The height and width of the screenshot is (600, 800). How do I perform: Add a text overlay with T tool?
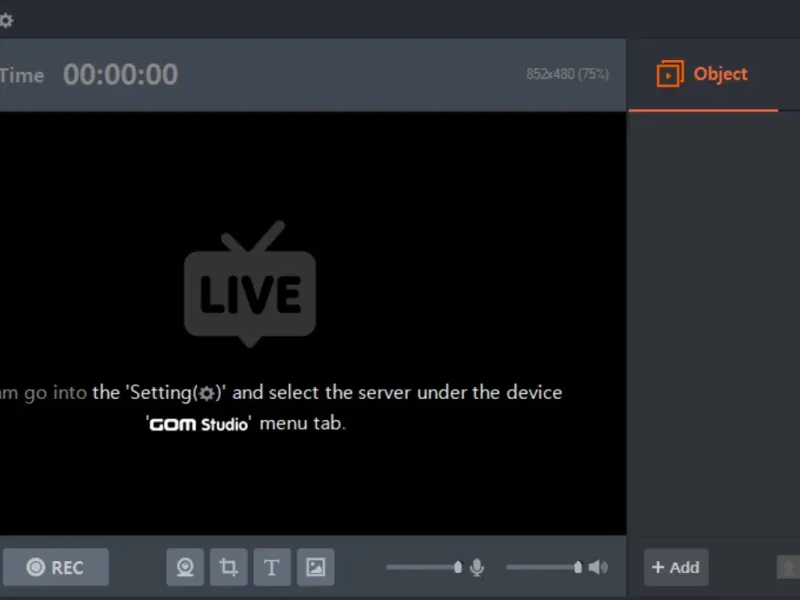(272, 567)
